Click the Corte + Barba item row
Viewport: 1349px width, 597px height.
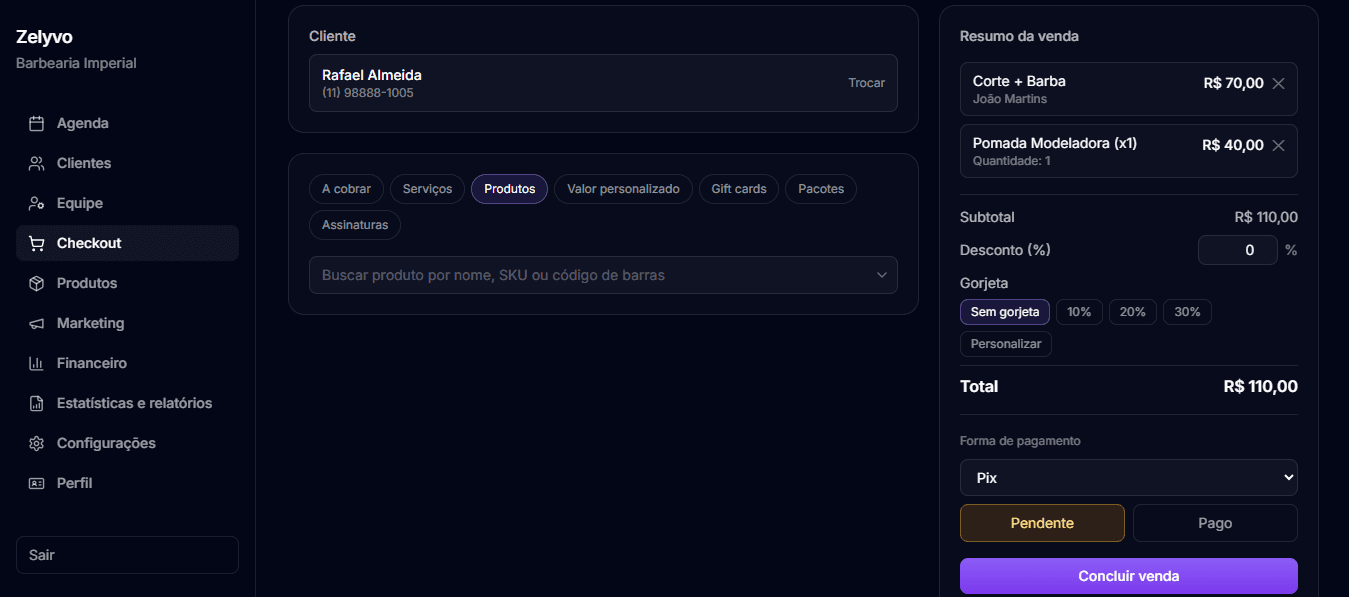1129,89
